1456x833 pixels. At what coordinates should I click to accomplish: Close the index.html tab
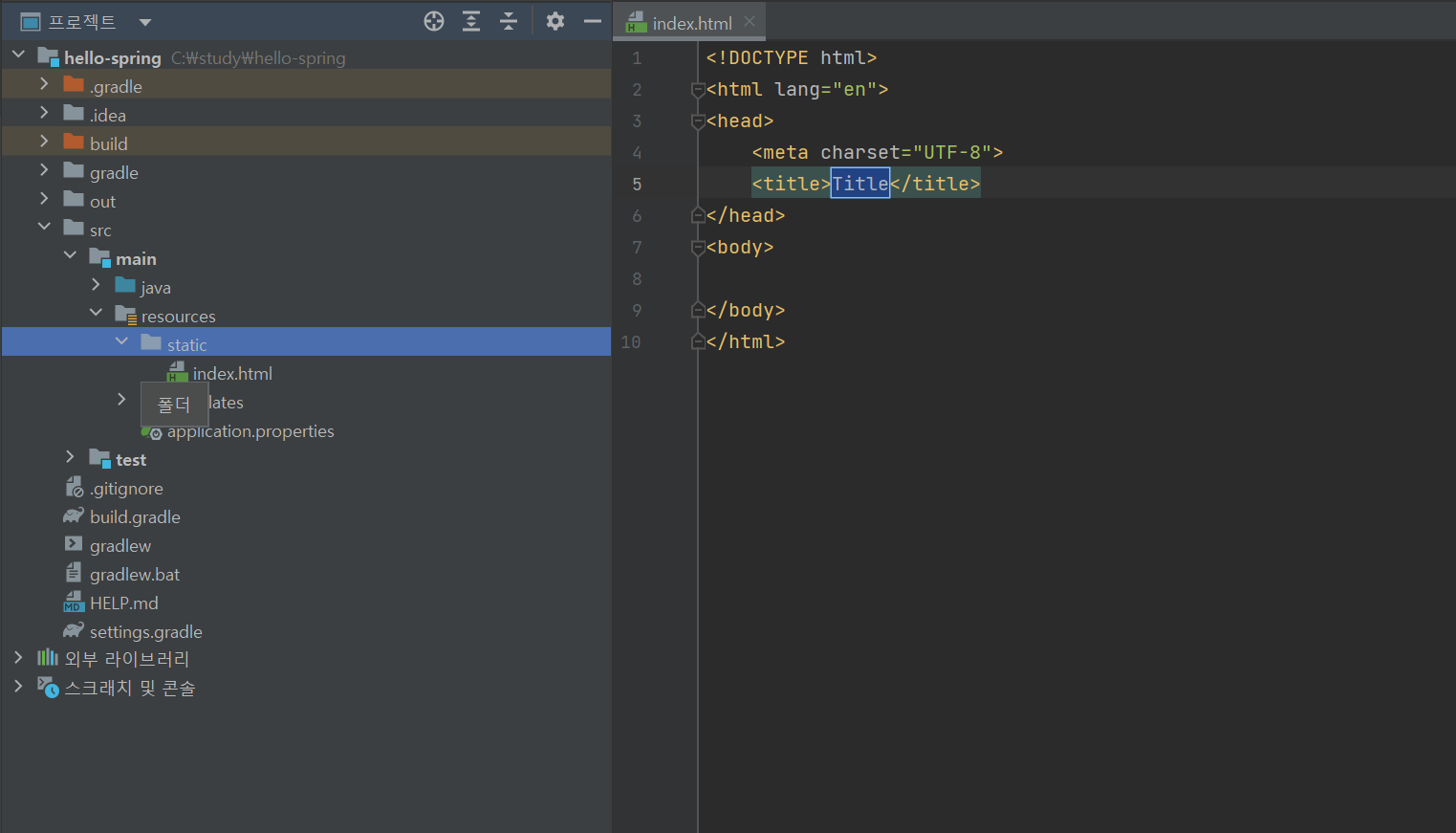coord(750,20)
